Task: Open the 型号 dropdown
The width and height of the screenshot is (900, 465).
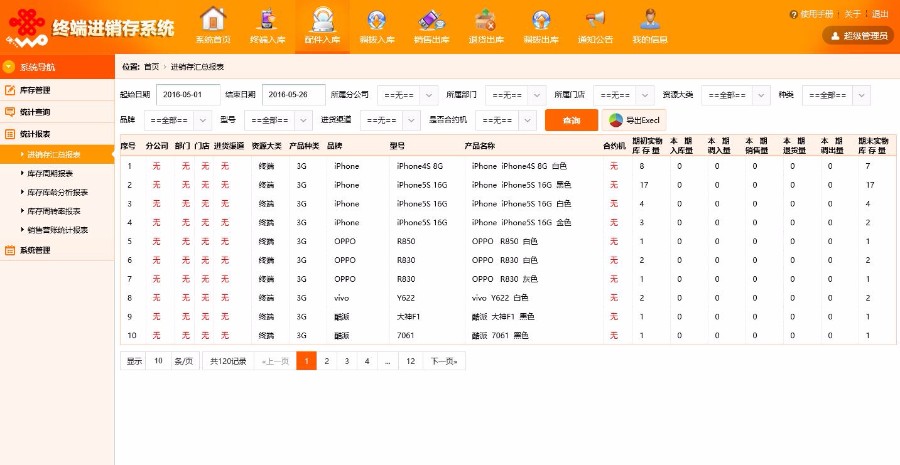Action: (278, 121)
